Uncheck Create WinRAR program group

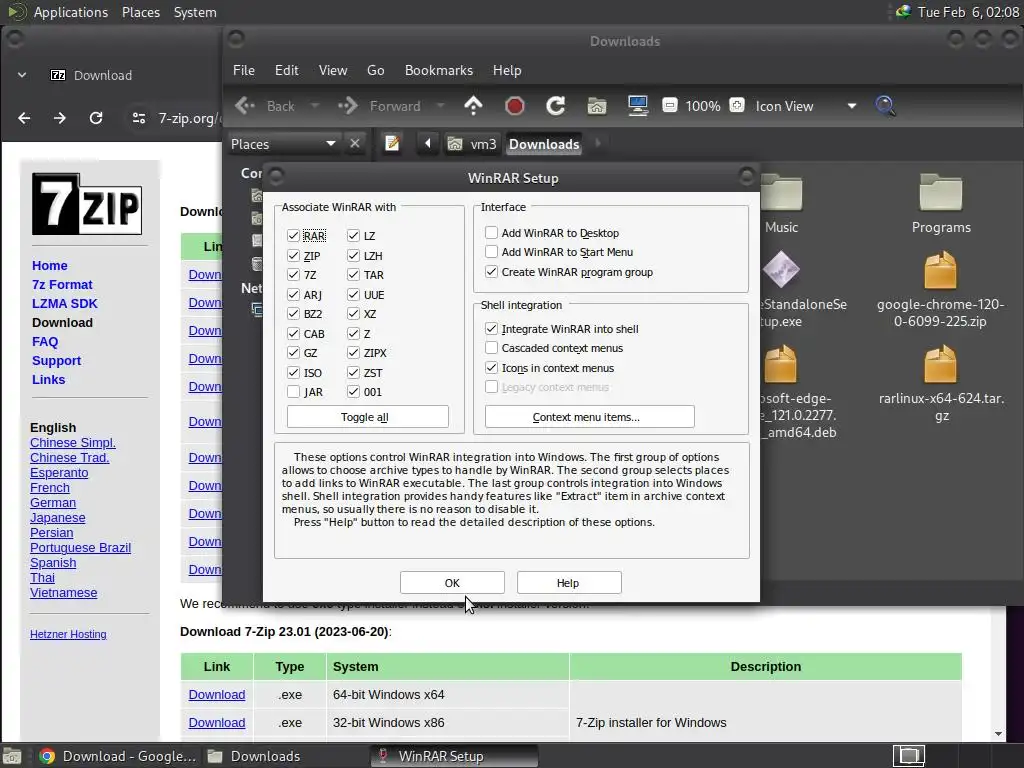tap(492, 272)
